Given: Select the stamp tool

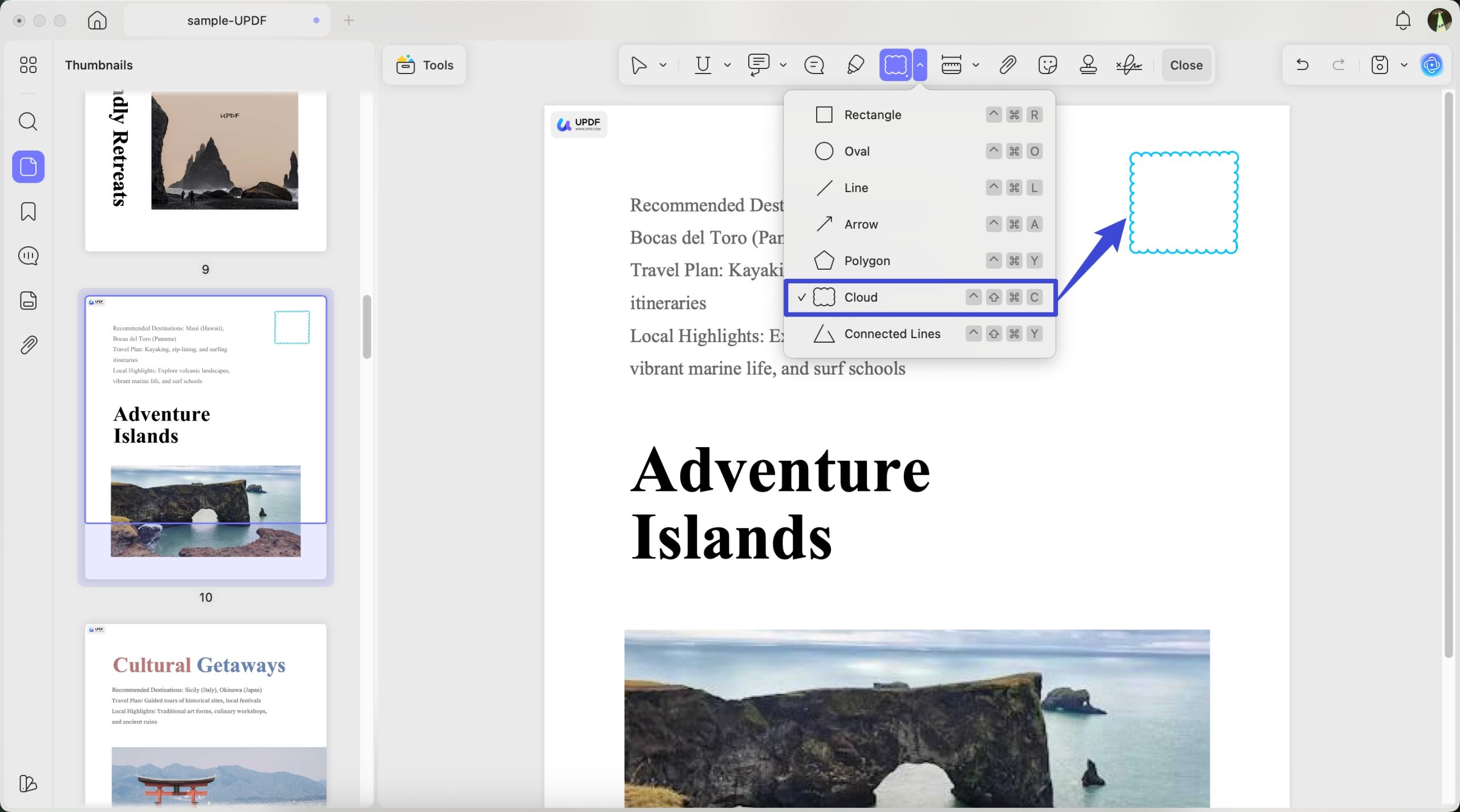Looking at the screenshot, I should tap(1087, 64).
